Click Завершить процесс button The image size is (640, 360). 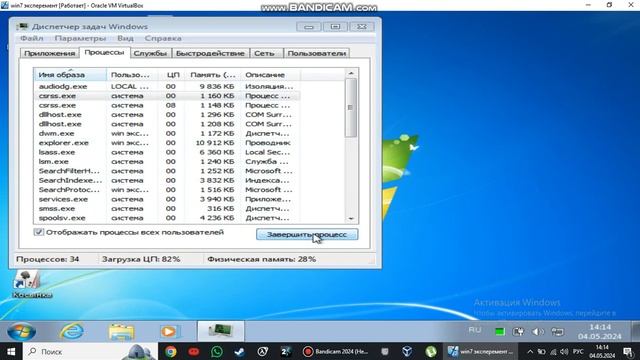click(307, 235)
